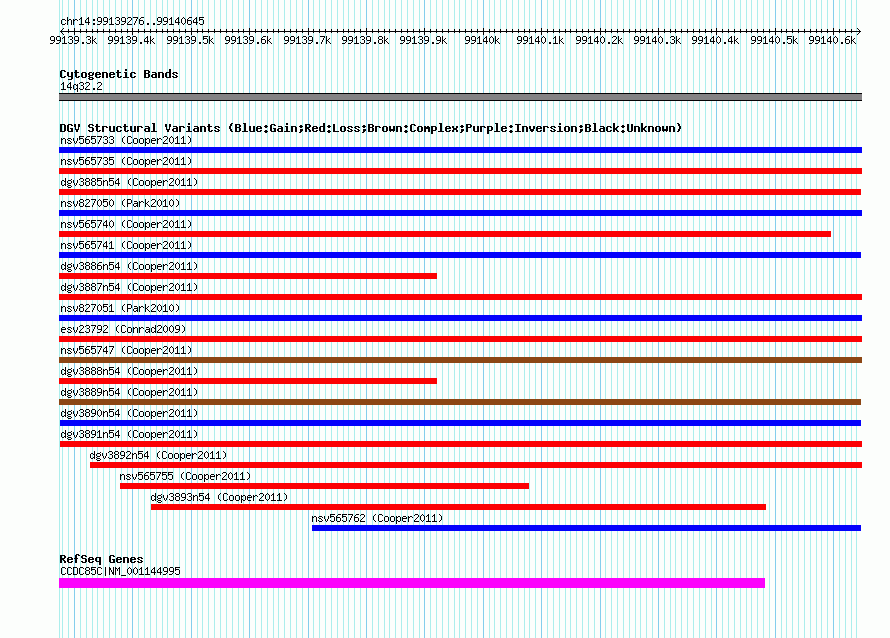
Task: Click the chr14:99139276..99140645 coordinate label
Action: 132,21
